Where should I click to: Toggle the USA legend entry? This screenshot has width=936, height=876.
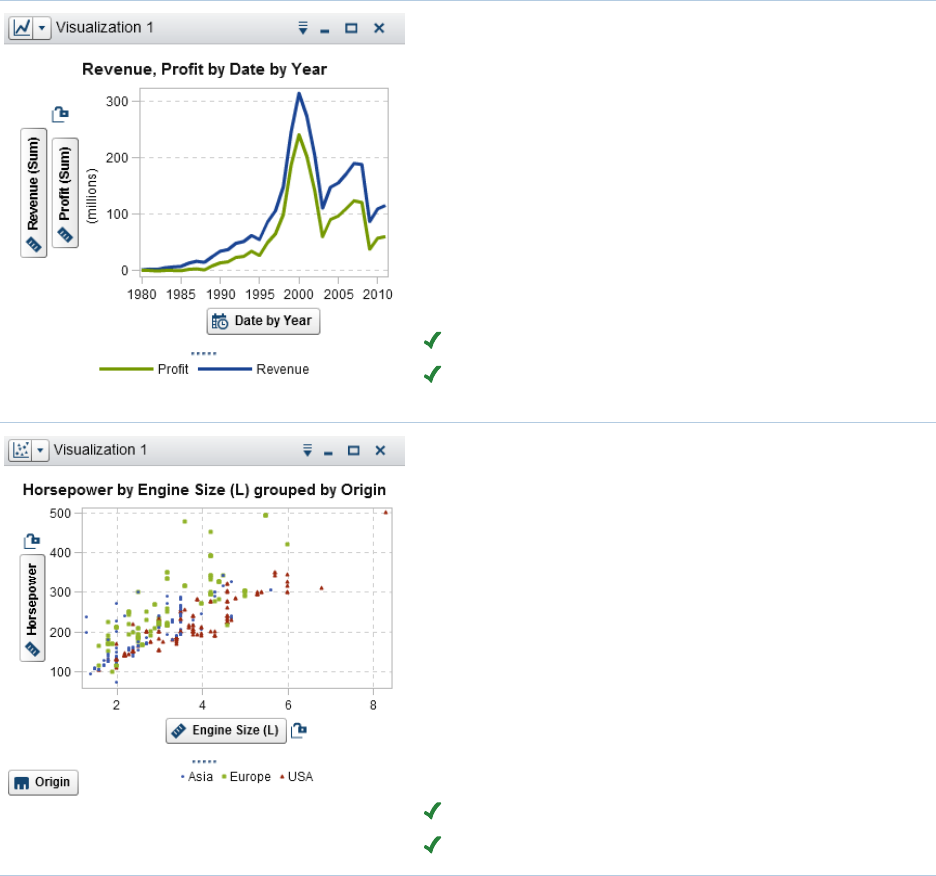297,777
